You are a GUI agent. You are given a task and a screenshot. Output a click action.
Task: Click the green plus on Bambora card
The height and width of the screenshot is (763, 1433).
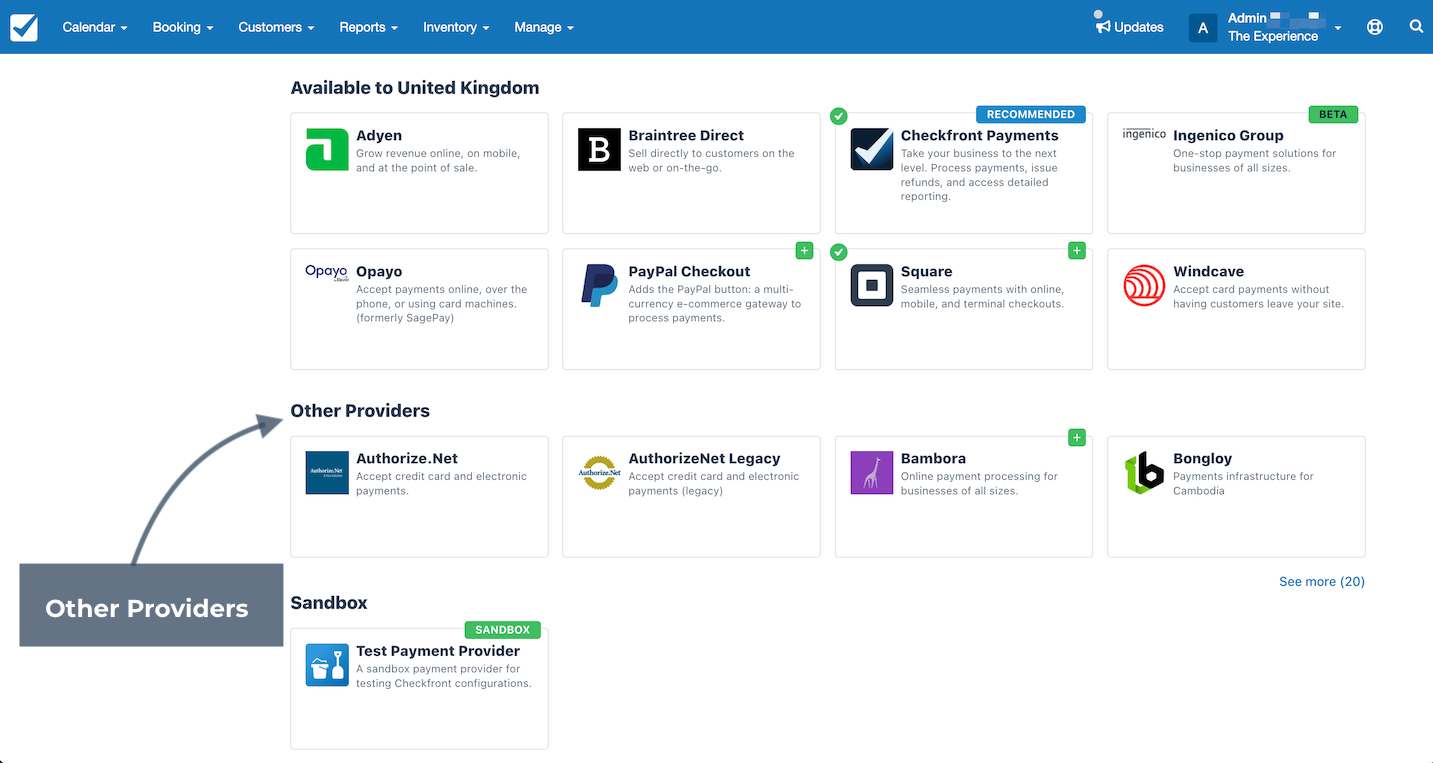point(1076,437)
